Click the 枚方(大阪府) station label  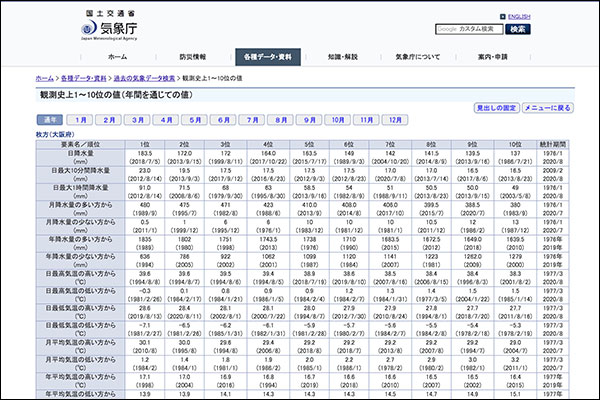[x=55, y=134]
